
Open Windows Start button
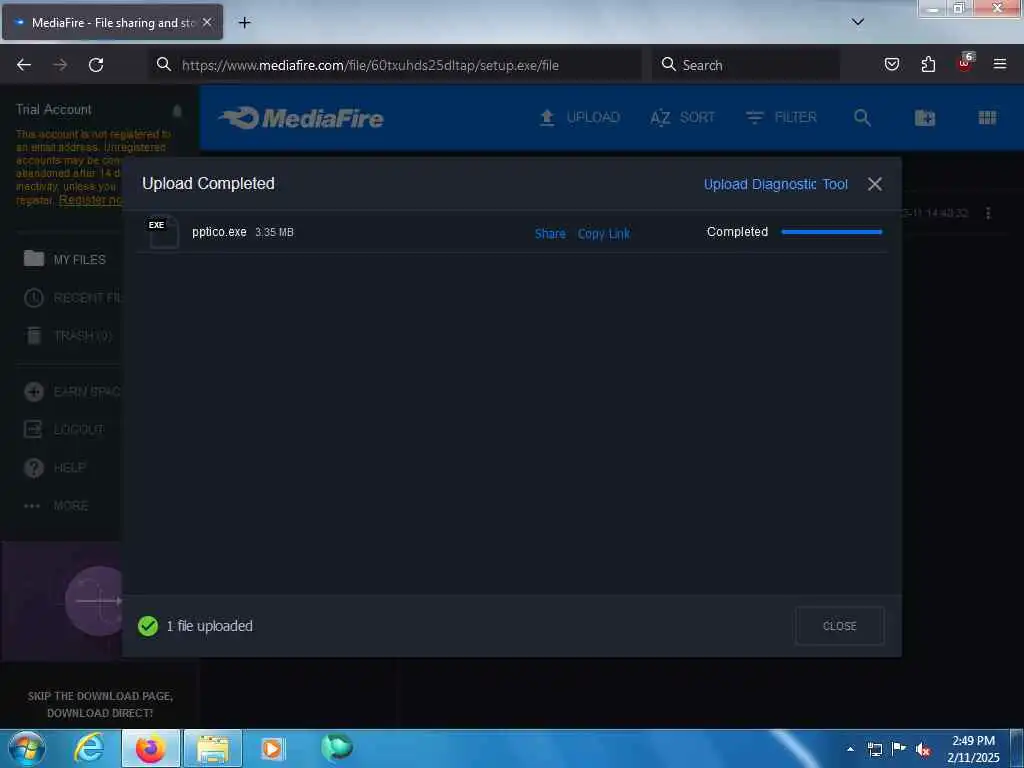[27, 748]
